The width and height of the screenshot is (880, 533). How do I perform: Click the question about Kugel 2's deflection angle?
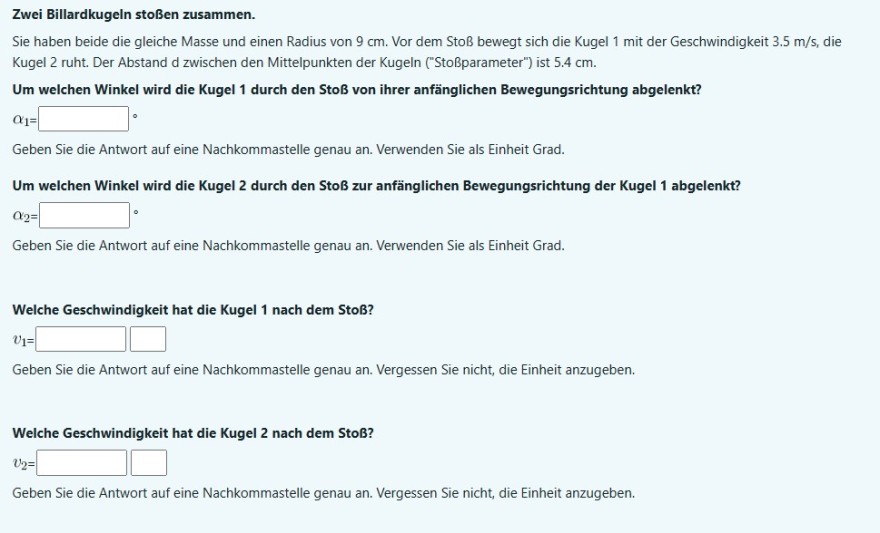pyautogui.click(x=376, y=186)
